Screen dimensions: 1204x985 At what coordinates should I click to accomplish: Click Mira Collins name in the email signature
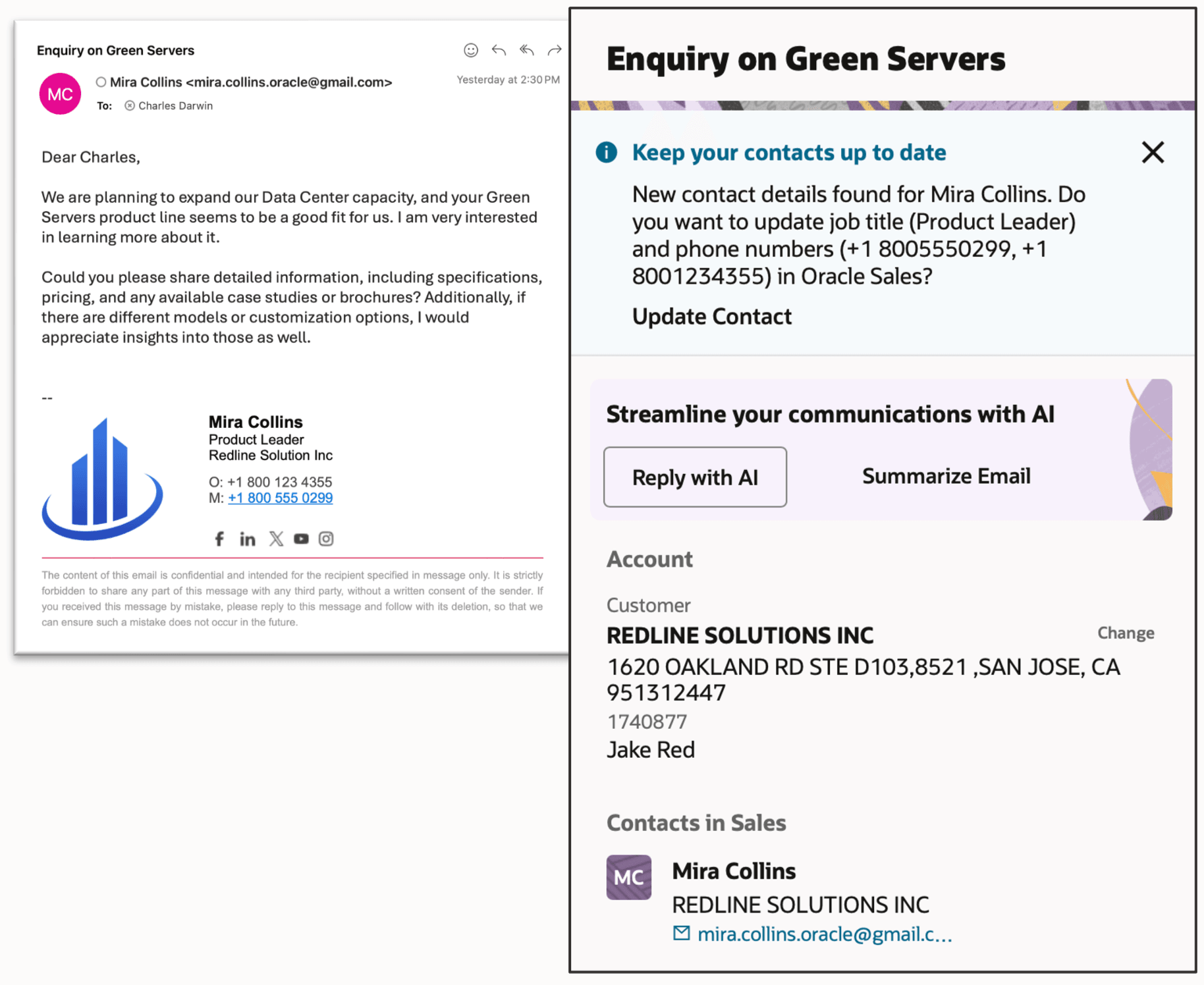pos(256,421)
